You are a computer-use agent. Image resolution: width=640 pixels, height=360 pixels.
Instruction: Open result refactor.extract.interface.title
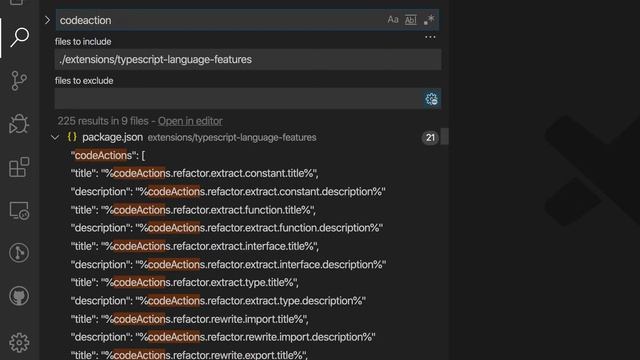point(195,246)
